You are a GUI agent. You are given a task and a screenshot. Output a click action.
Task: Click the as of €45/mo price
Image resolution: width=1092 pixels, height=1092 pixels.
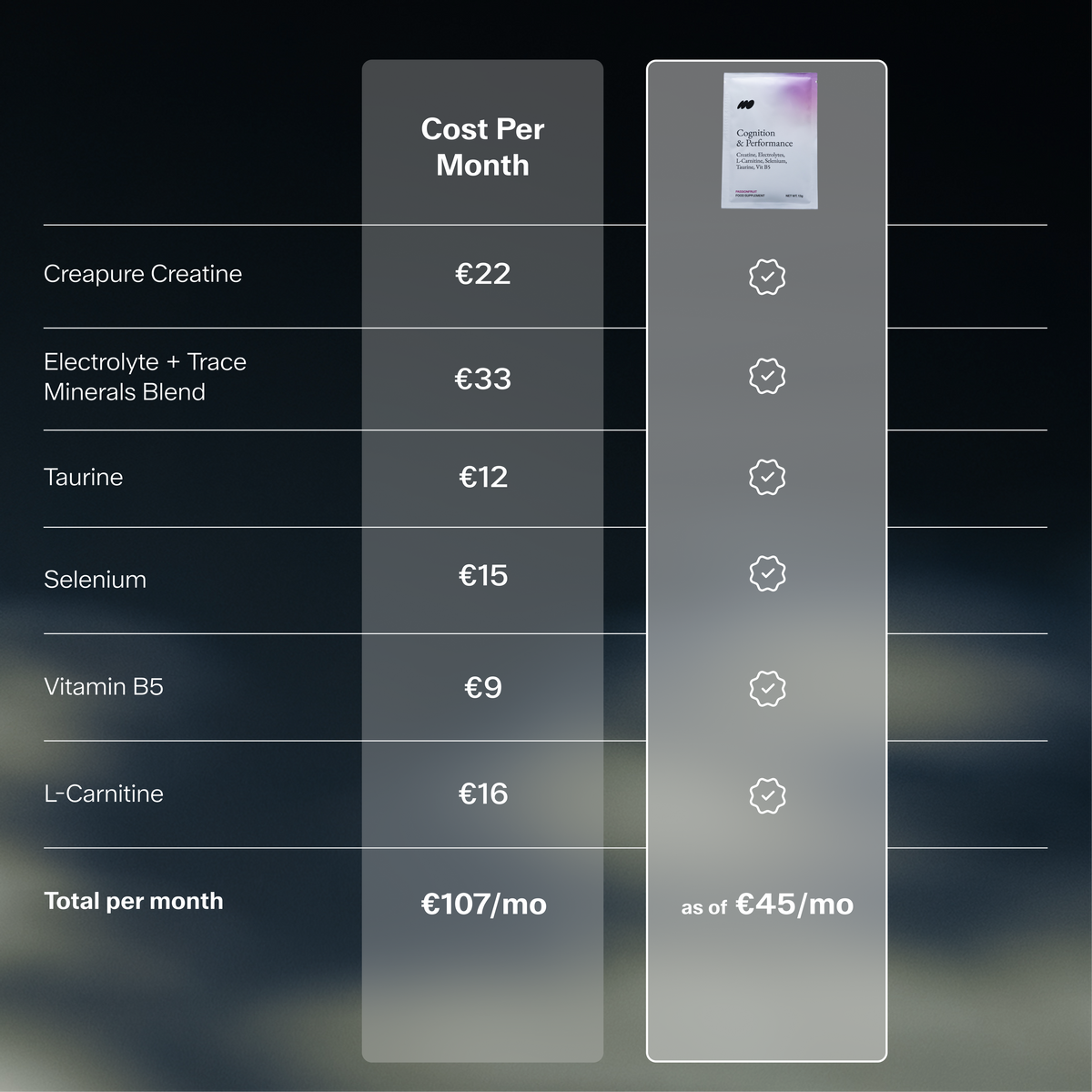coord(767,905)
